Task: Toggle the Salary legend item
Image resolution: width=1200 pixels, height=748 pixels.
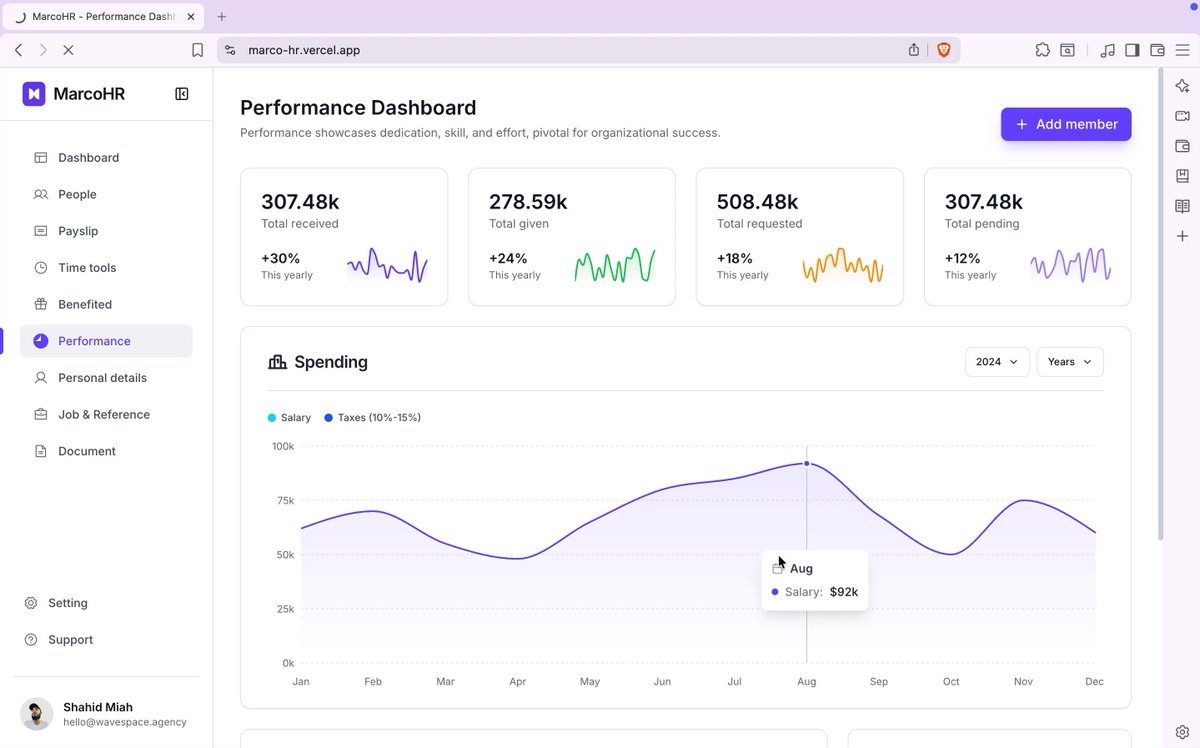Action: [x=289, y=418]
